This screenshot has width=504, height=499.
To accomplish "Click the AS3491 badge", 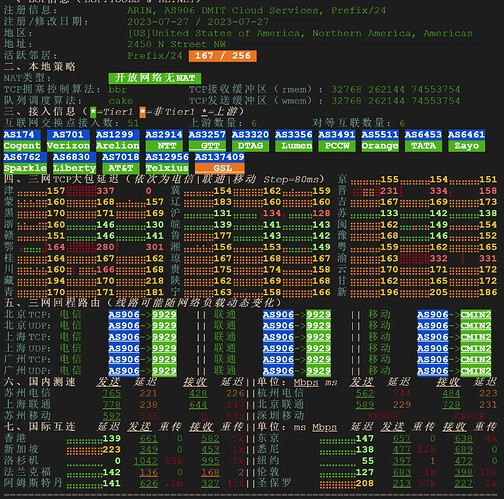I will 337,135.
